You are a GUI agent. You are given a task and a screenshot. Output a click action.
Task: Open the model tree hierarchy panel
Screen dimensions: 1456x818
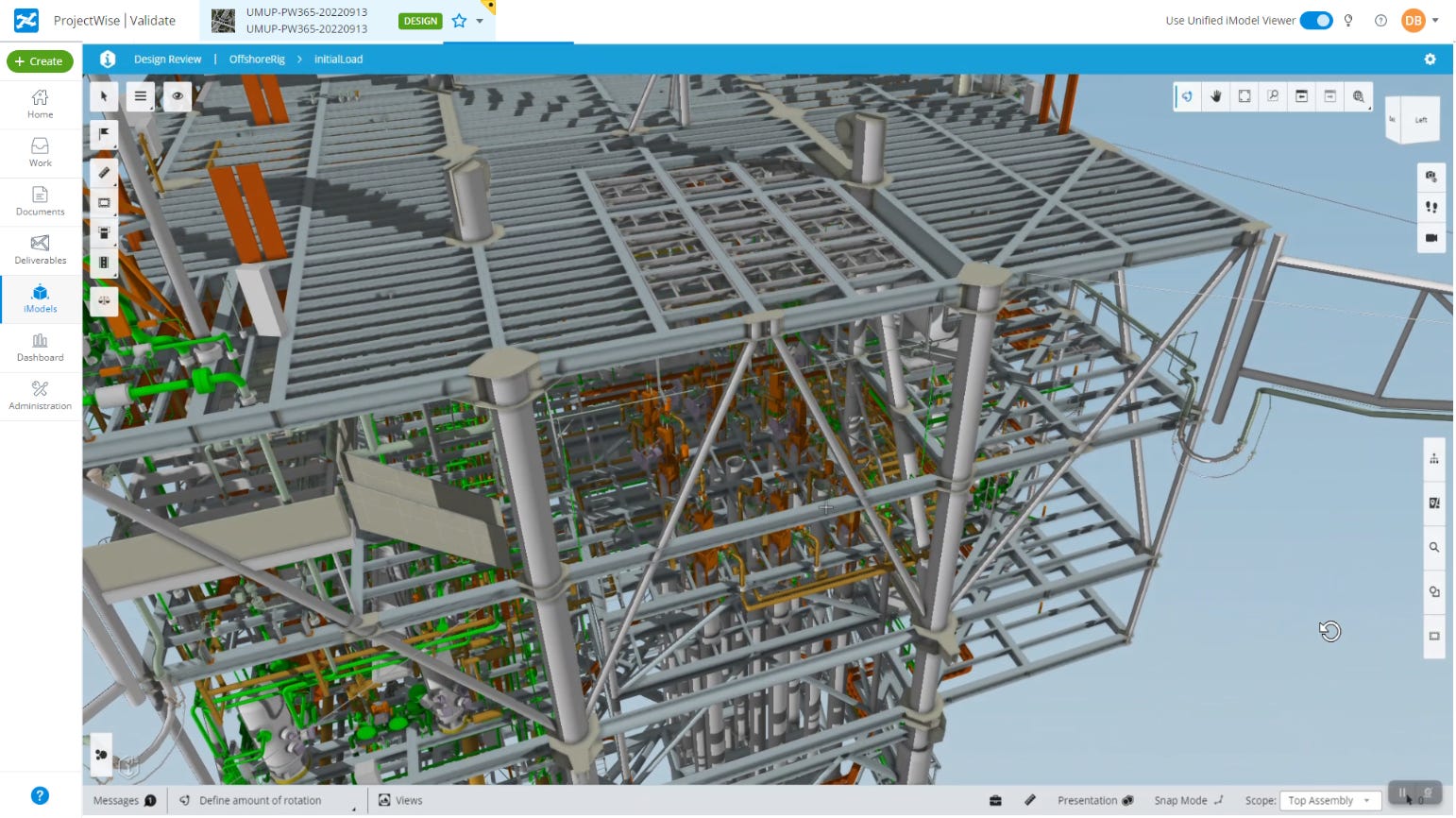coord(1434,459)
